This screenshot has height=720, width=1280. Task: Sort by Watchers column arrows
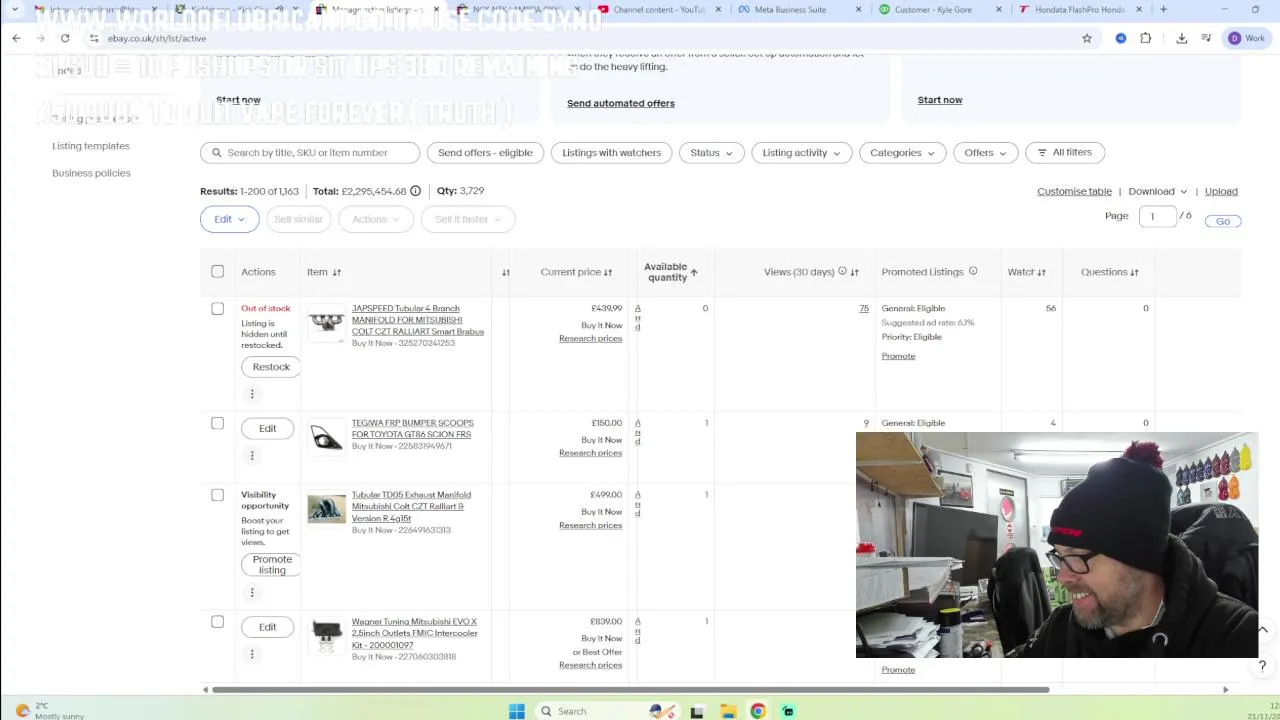coord(1041,272)
